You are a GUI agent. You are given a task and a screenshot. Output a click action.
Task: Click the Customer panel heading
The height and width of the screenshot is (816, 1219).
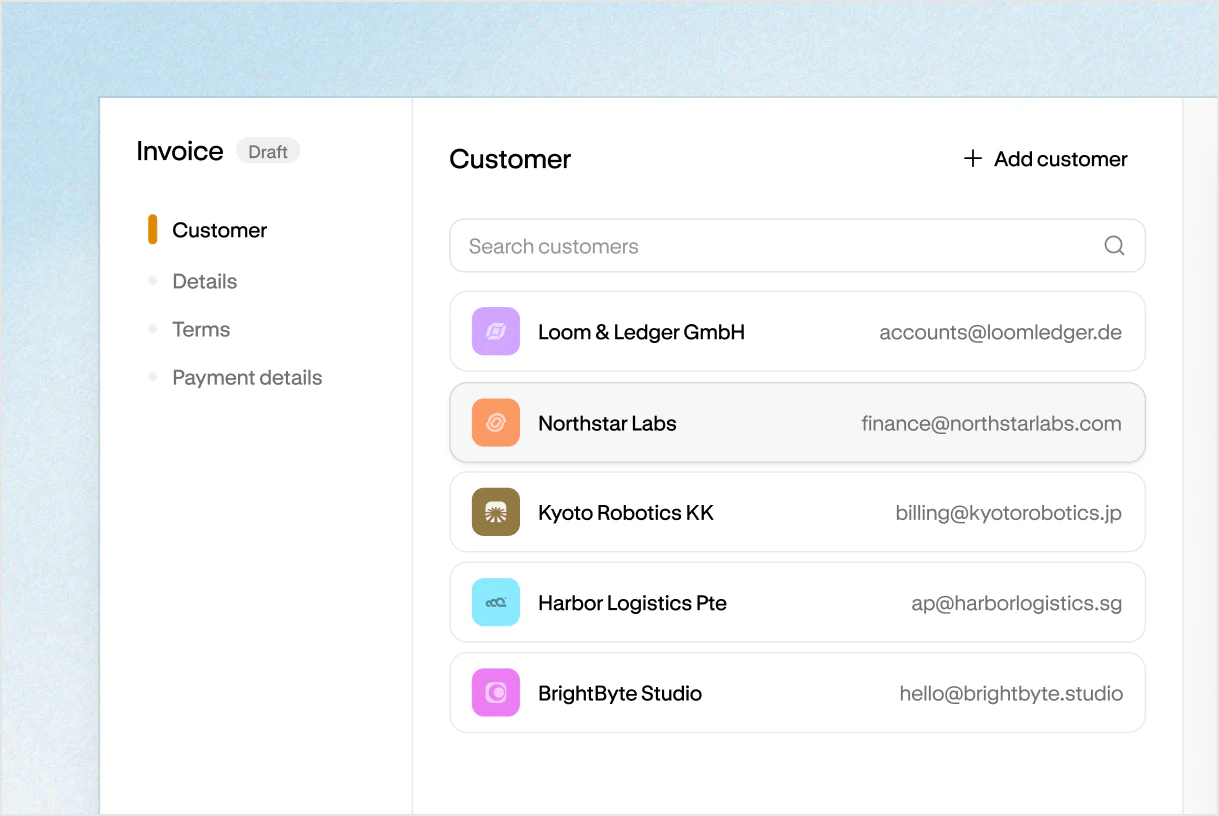(510, 159)
